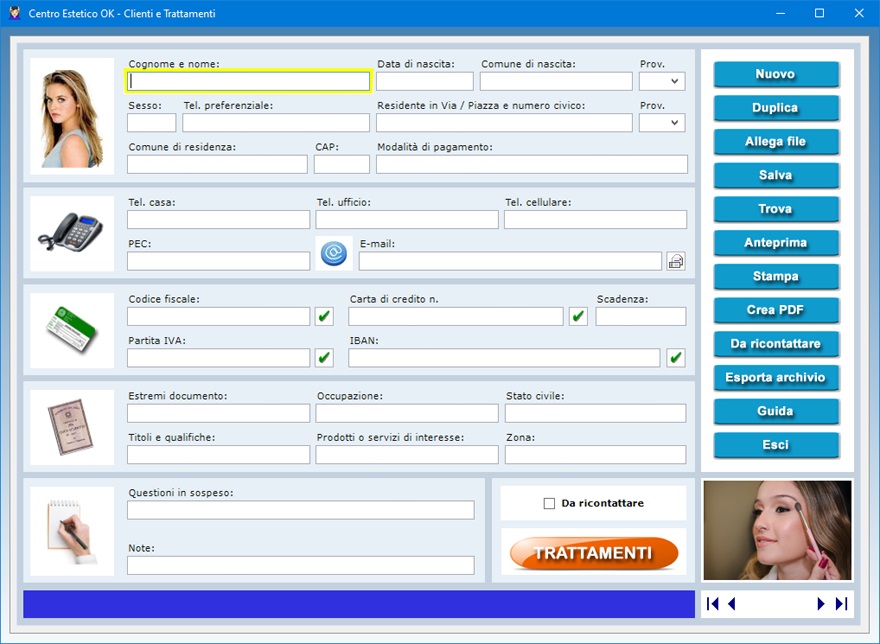Go to the next record
Screen dimensions: 880x644
[821, 604]
